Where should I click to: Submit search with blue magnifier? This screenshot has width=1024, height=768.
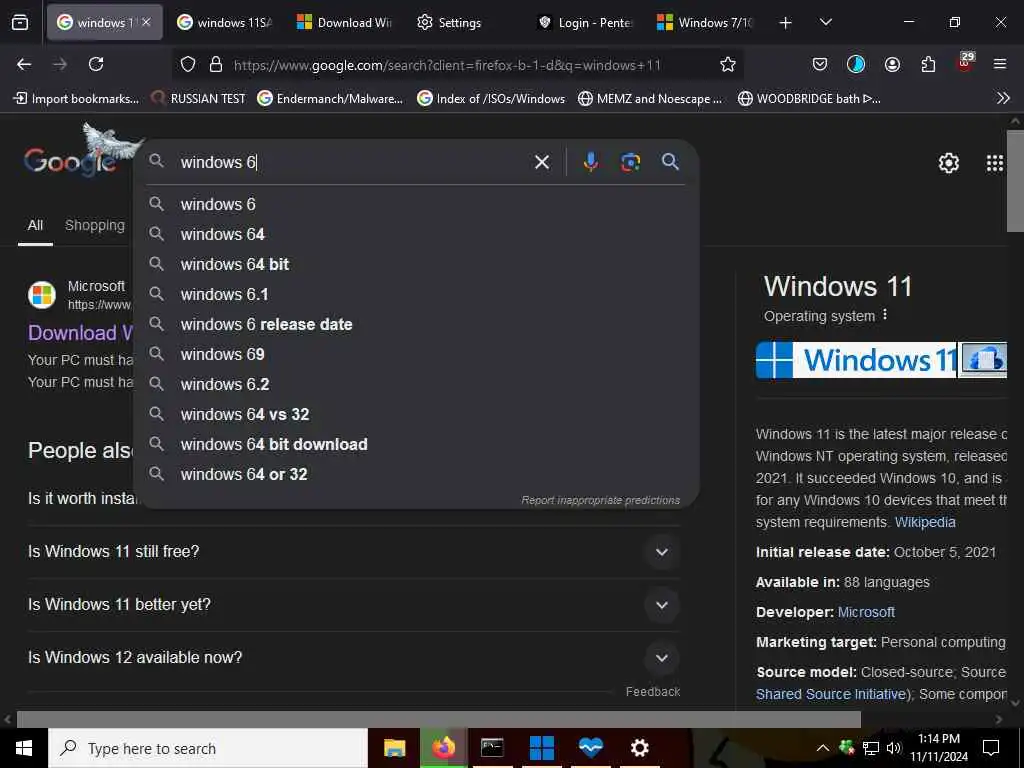(670, 161)
